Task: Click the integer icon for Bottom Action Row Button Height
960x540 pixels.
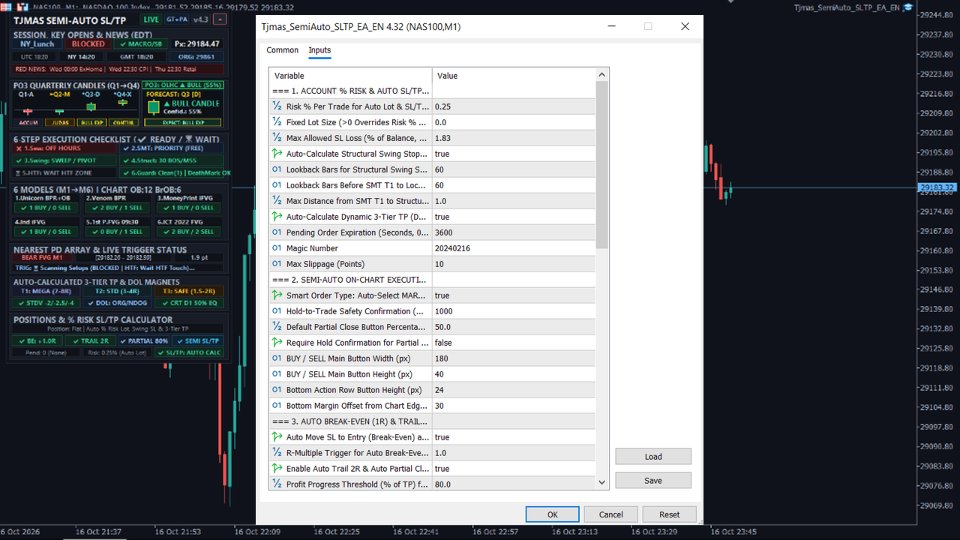Action: [x=277, y=390]
